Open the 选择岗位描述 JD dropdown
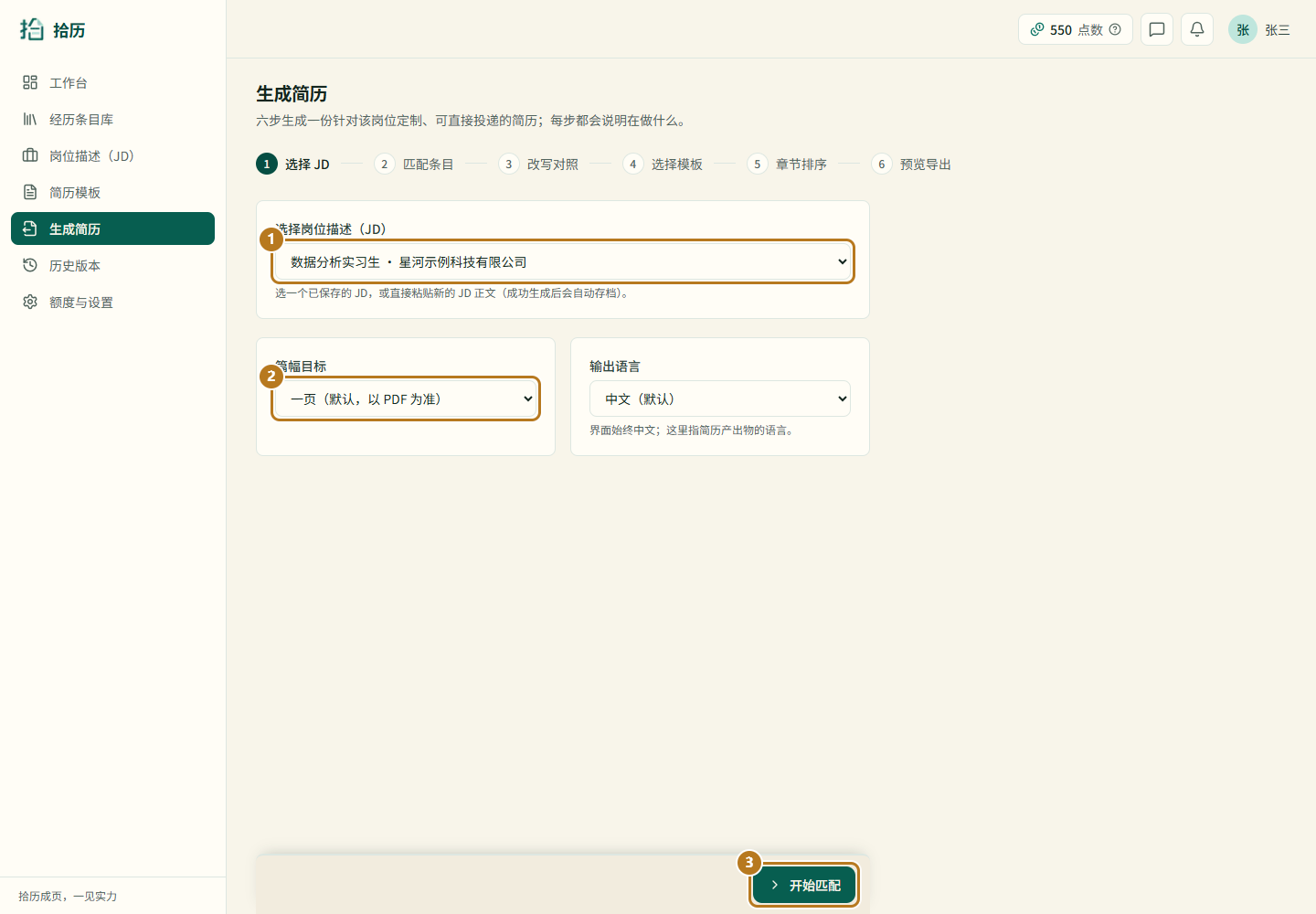 click(563, 261)
